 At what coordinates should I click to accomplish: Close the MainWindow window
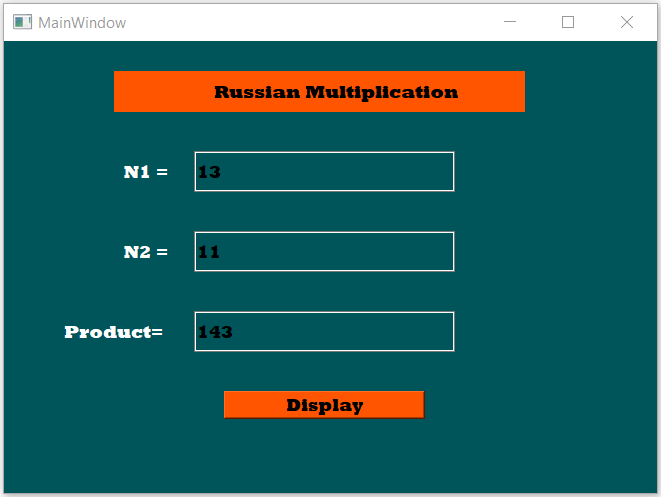point(627,22)
